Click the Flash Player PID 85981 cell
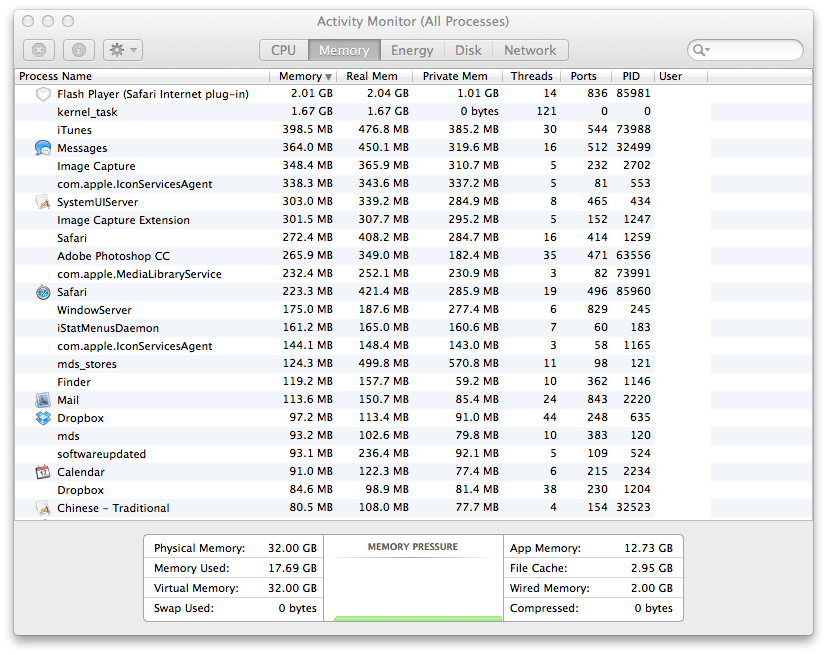This screenshot has width=827, height=655. 633,93
